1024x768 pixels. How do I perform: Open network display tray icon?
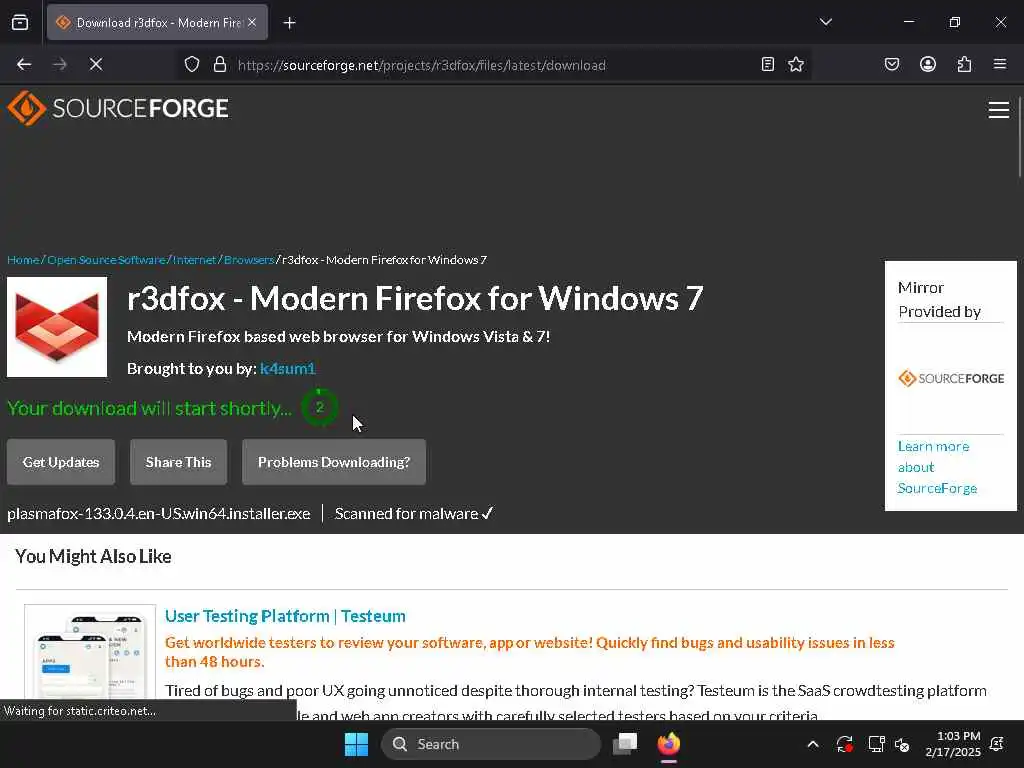click(876, 744)
